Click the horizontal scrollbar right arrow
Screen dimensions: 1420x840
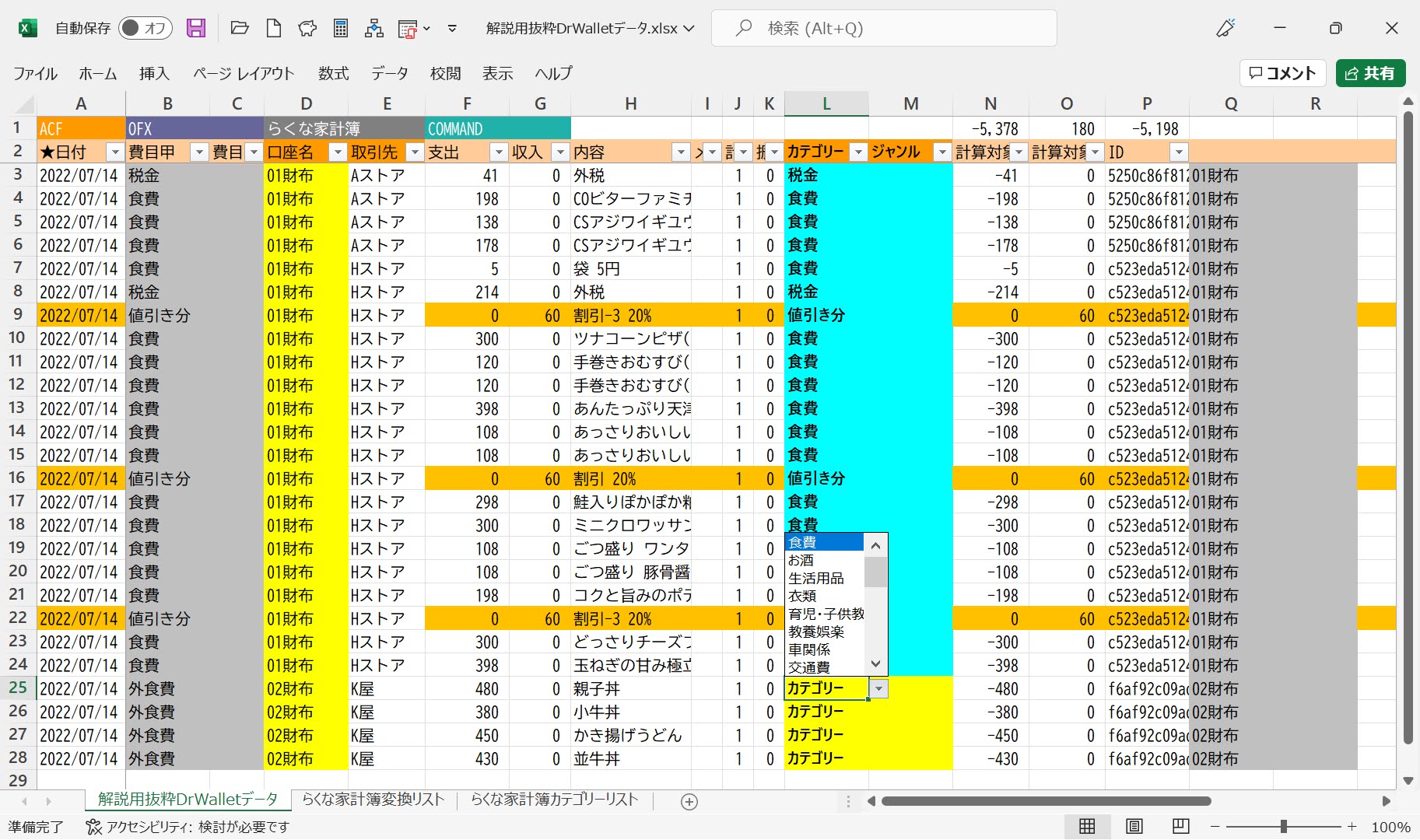pos(1386,801)
